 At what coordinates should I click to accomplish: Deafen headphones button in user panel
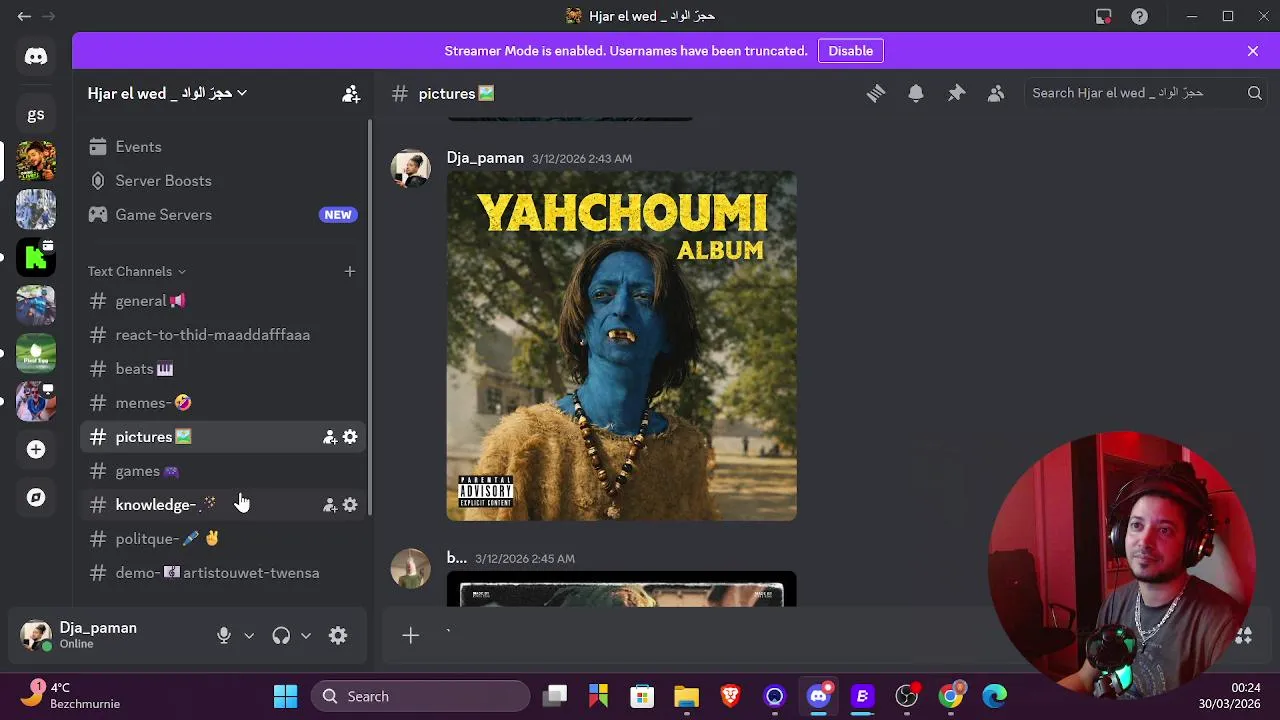click(x=281, y=636)
